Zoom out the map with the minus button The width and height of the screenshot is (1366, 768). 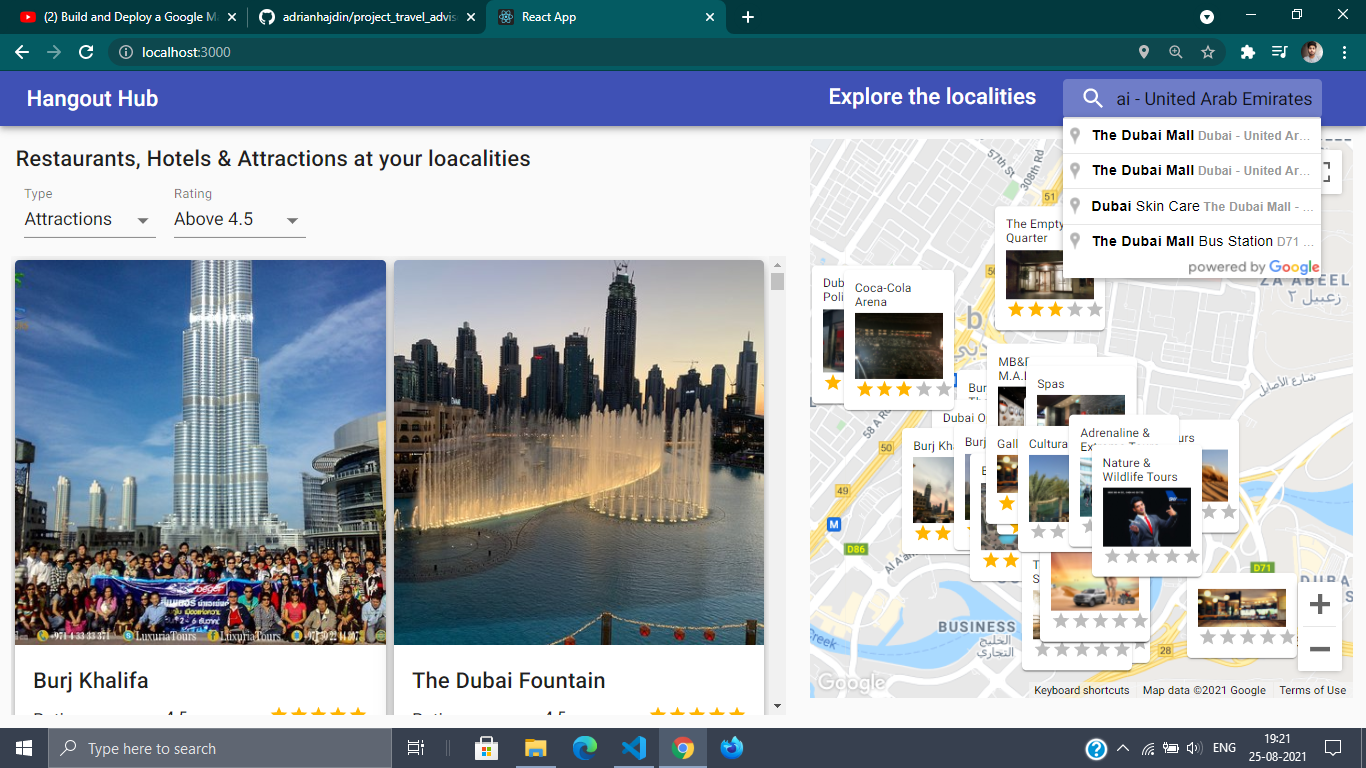click(1319, 650)
